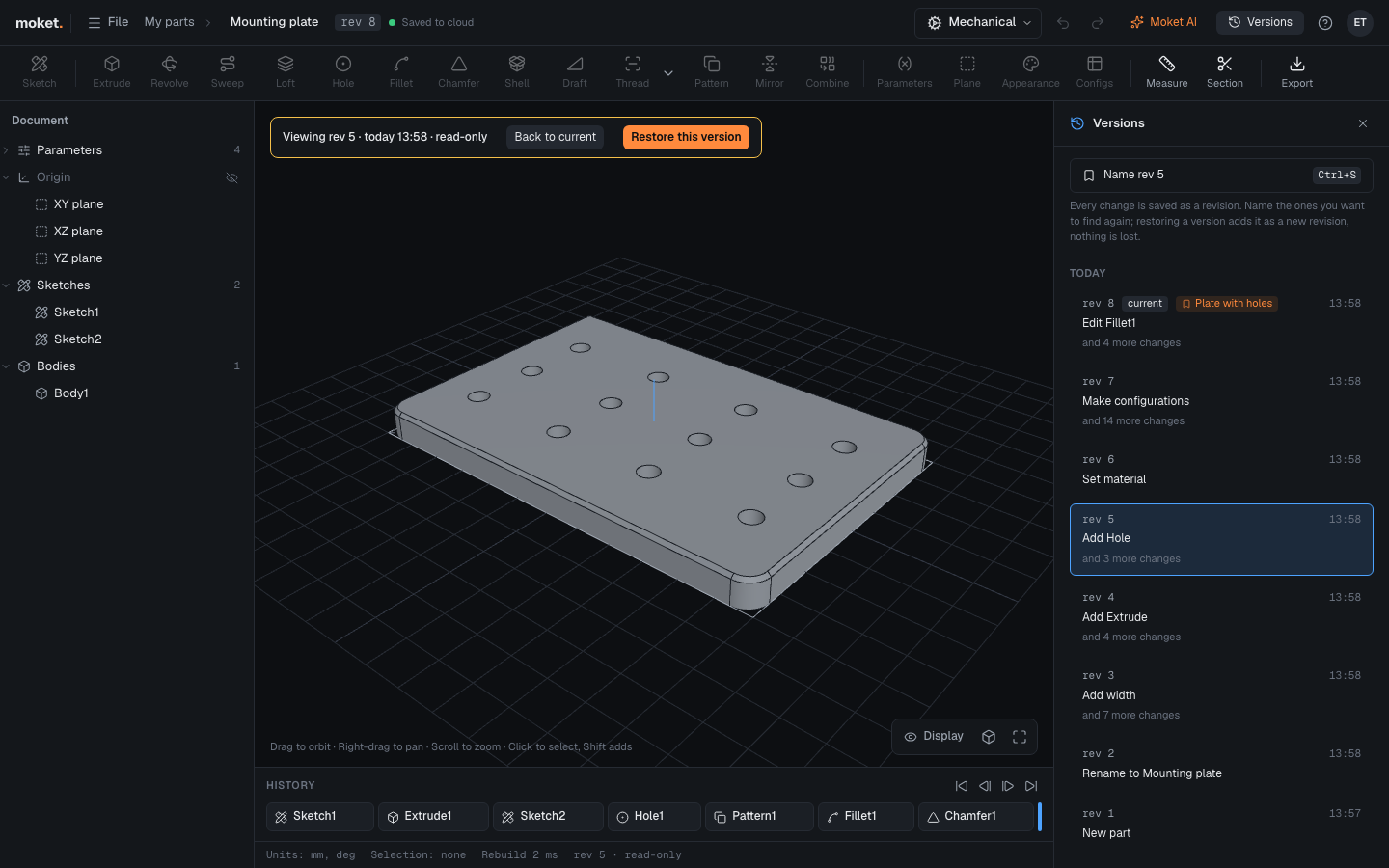The width and height of the screenshot is (1389, 868).
Task: Open the Export tool
Action: pos(1297,72)
